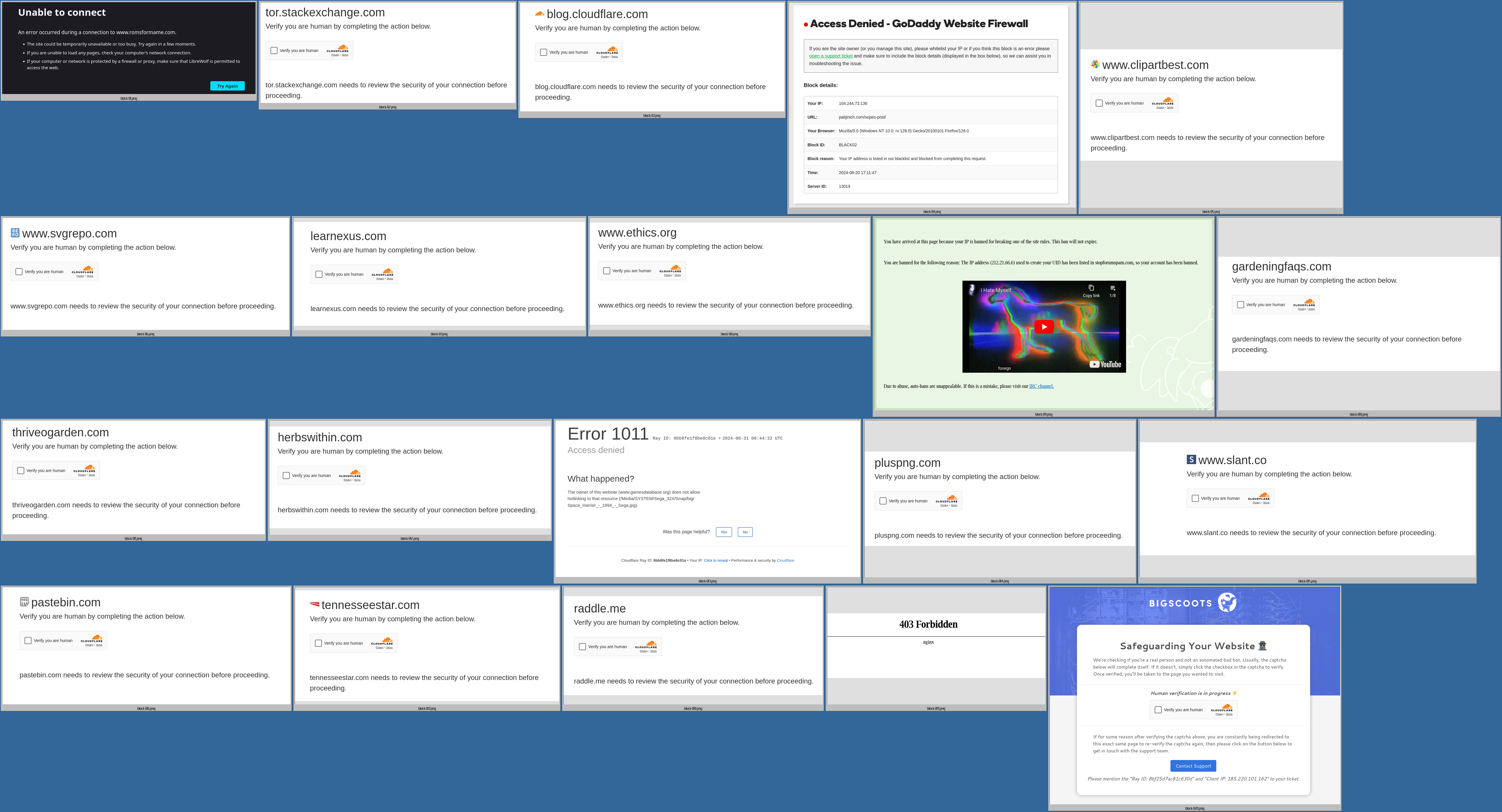Viewport: 1502px width, 812px height.
Task: Click the slant.co S favicon
Action: (x=1191, y=459)
